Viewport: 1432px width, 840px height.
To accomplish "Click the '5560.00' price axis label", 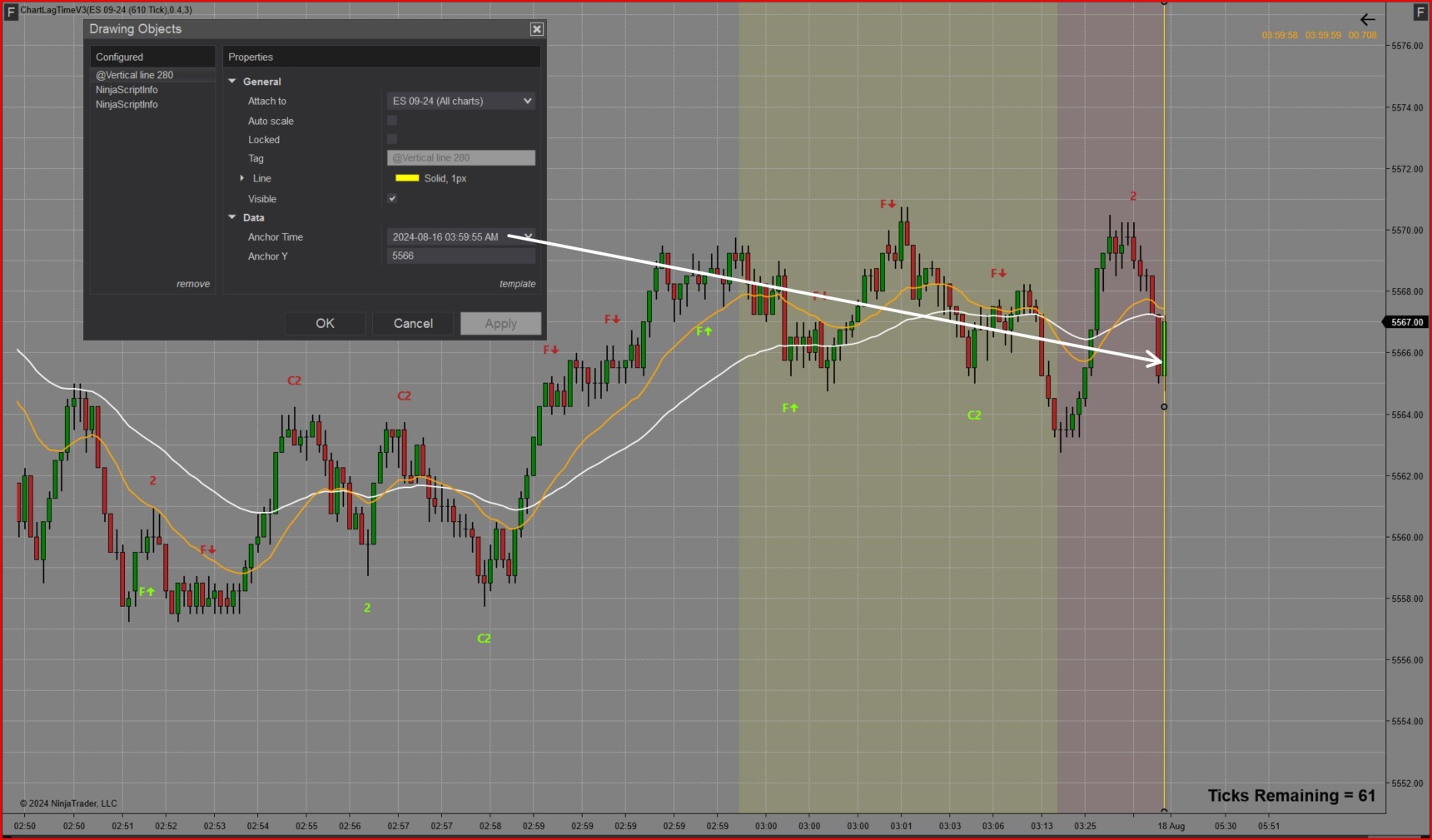I will (1407, 538).
